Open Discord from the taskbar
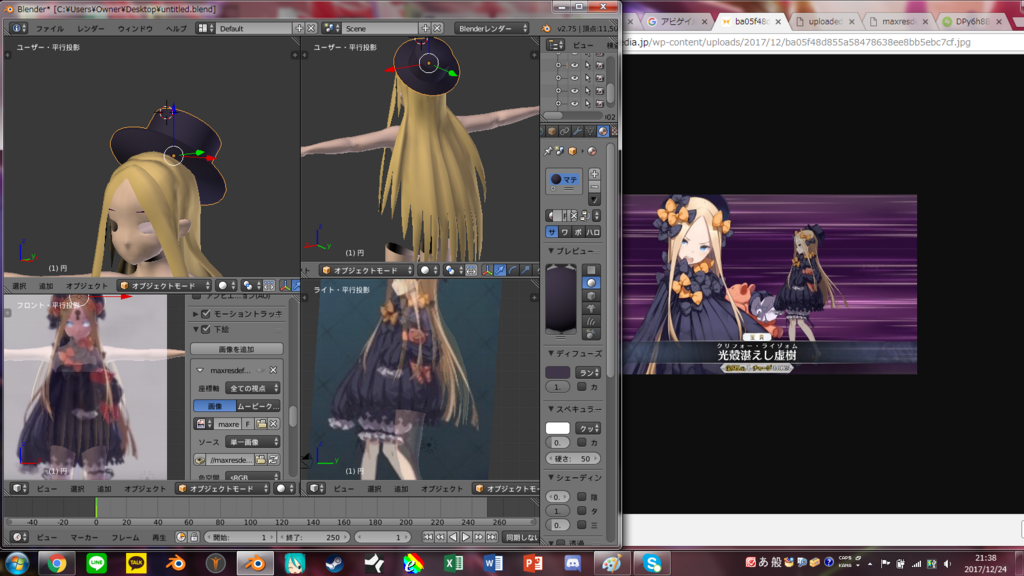 (573, 563)
